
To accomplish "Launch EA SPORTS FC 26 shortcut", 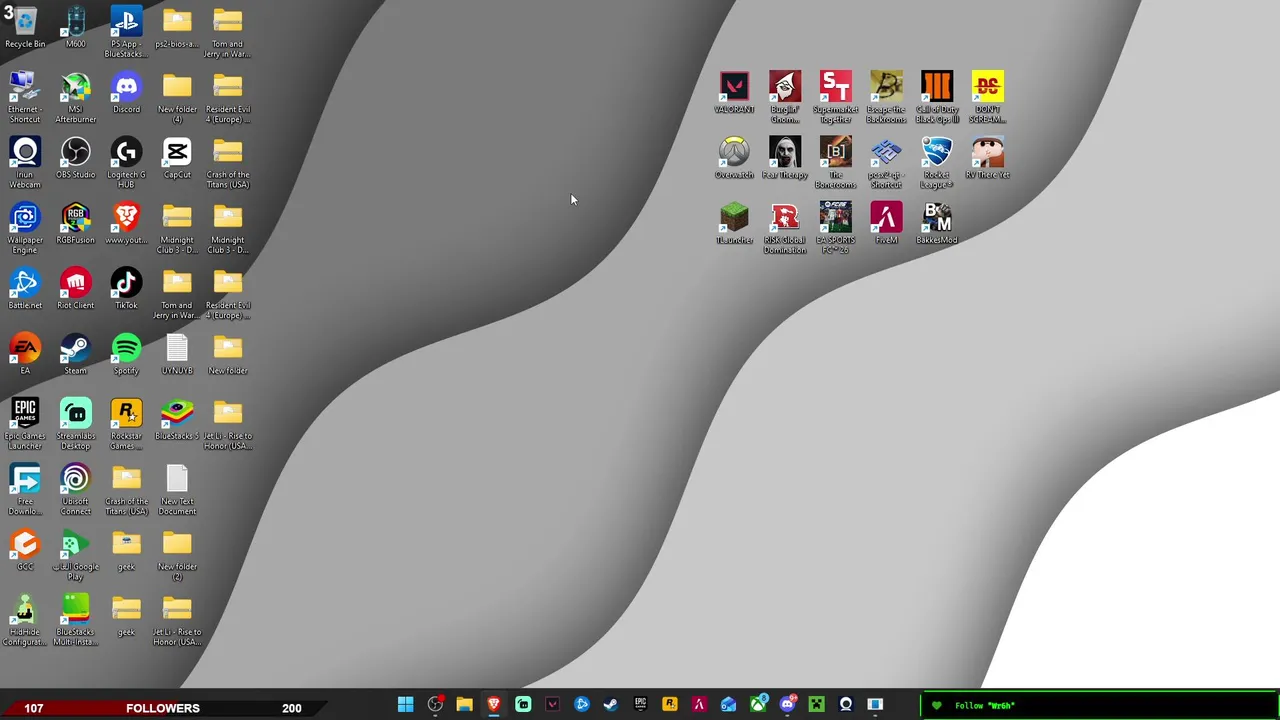I will coord(835,228).
